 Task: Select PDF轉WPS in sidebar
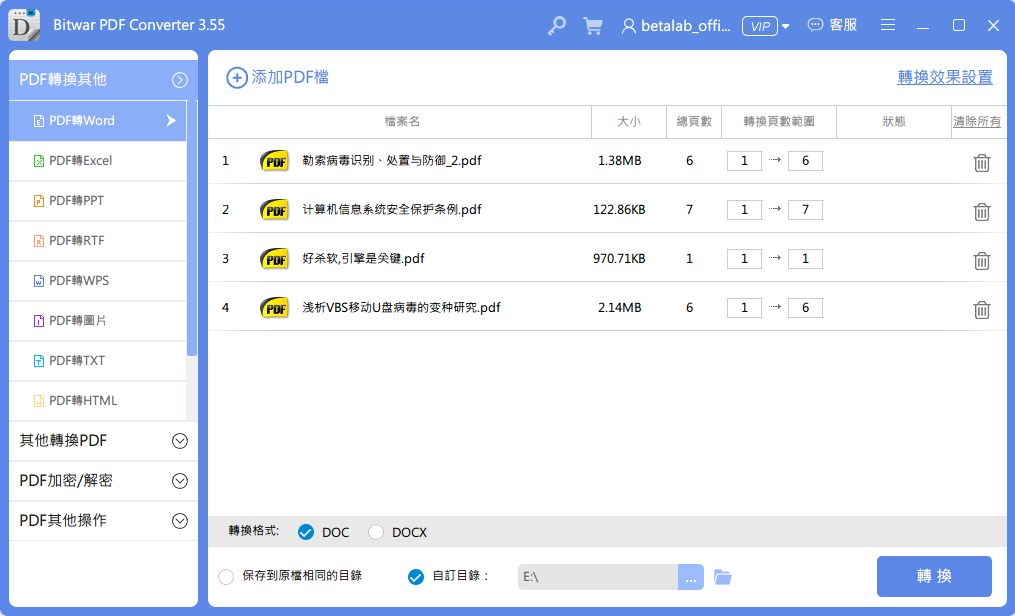tap(98, 281)
